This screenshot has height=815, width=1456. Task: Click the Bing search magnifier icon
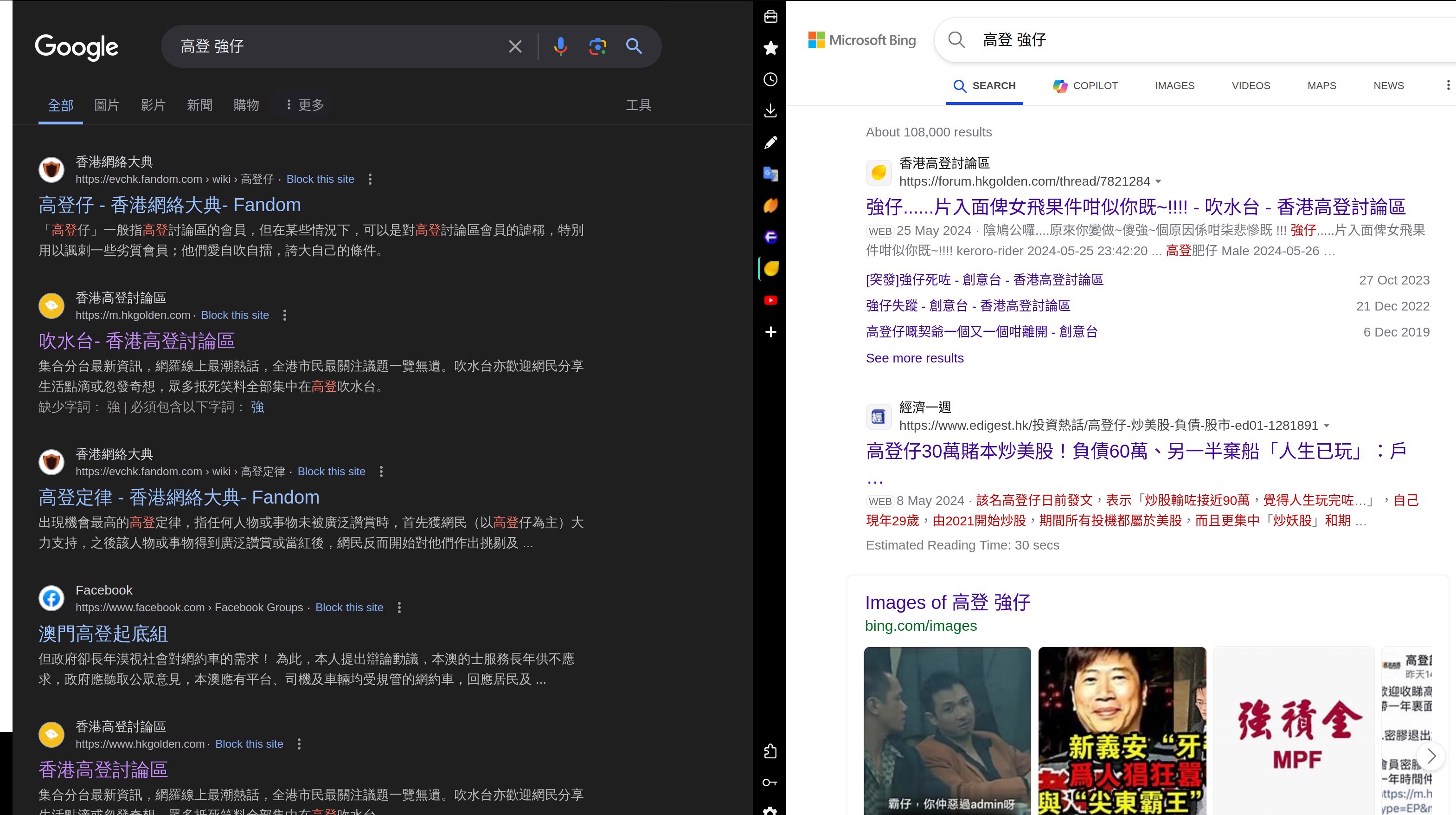coord(956,39)
